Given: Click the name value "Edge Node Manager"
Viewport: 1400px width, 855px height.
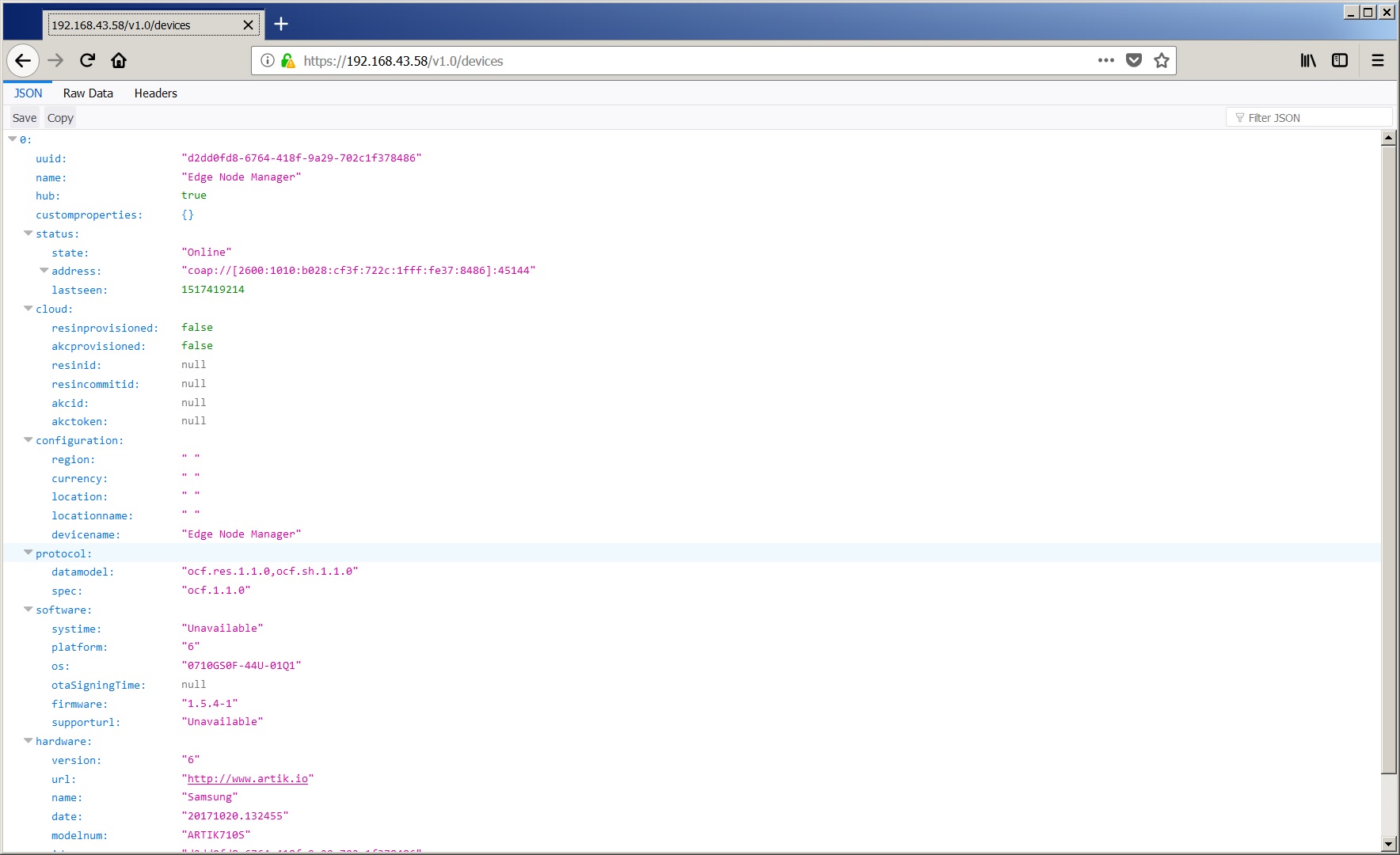Looking at the screenshot, I should [x=242, y=177].
